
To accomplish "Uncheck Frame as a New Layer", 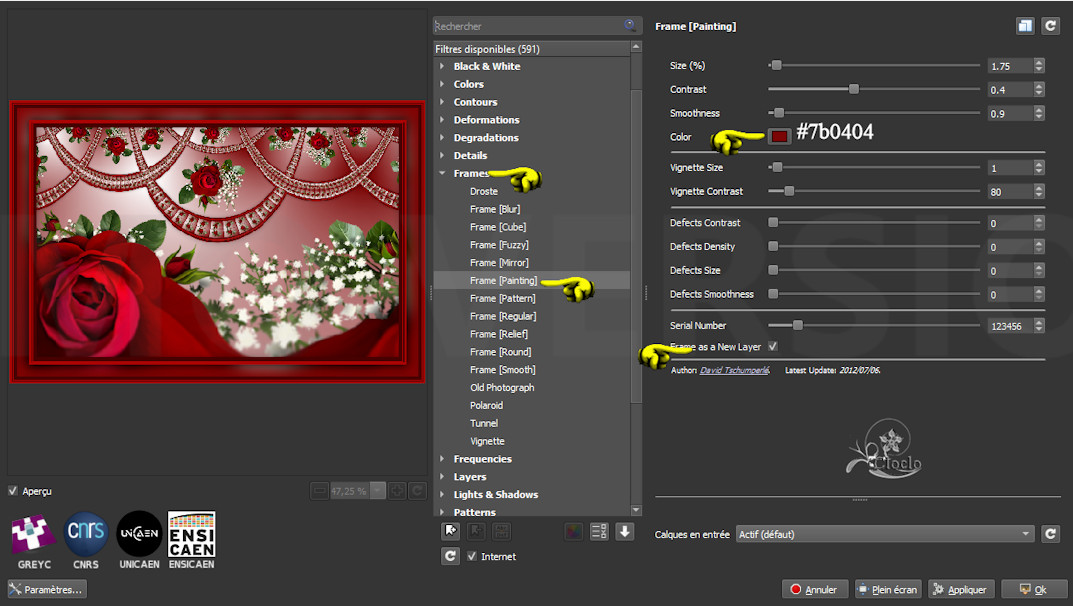I will pos(772,347).
